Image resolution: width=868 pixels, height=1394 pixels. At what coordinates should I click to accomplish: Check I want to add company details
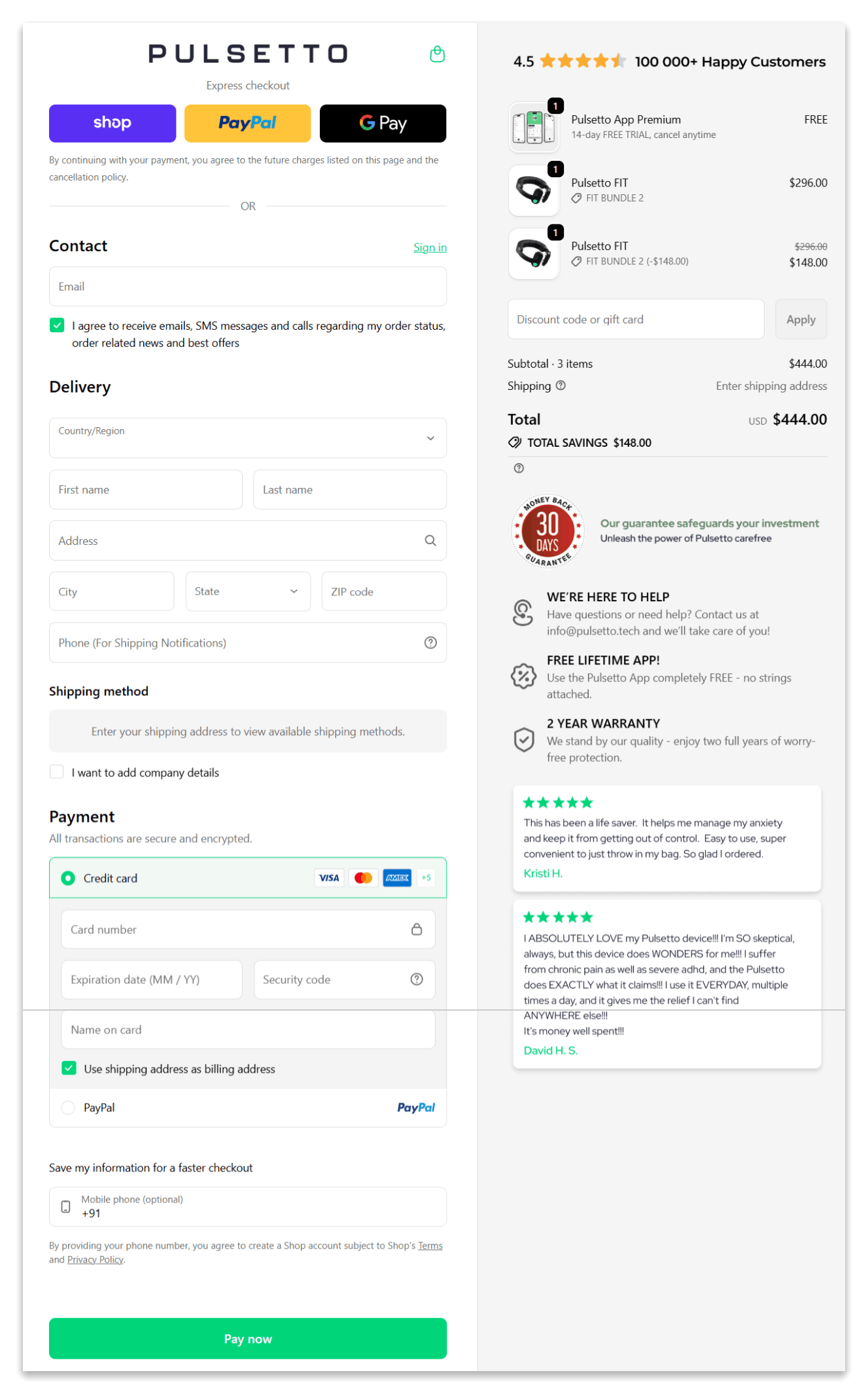coord(57,772)
